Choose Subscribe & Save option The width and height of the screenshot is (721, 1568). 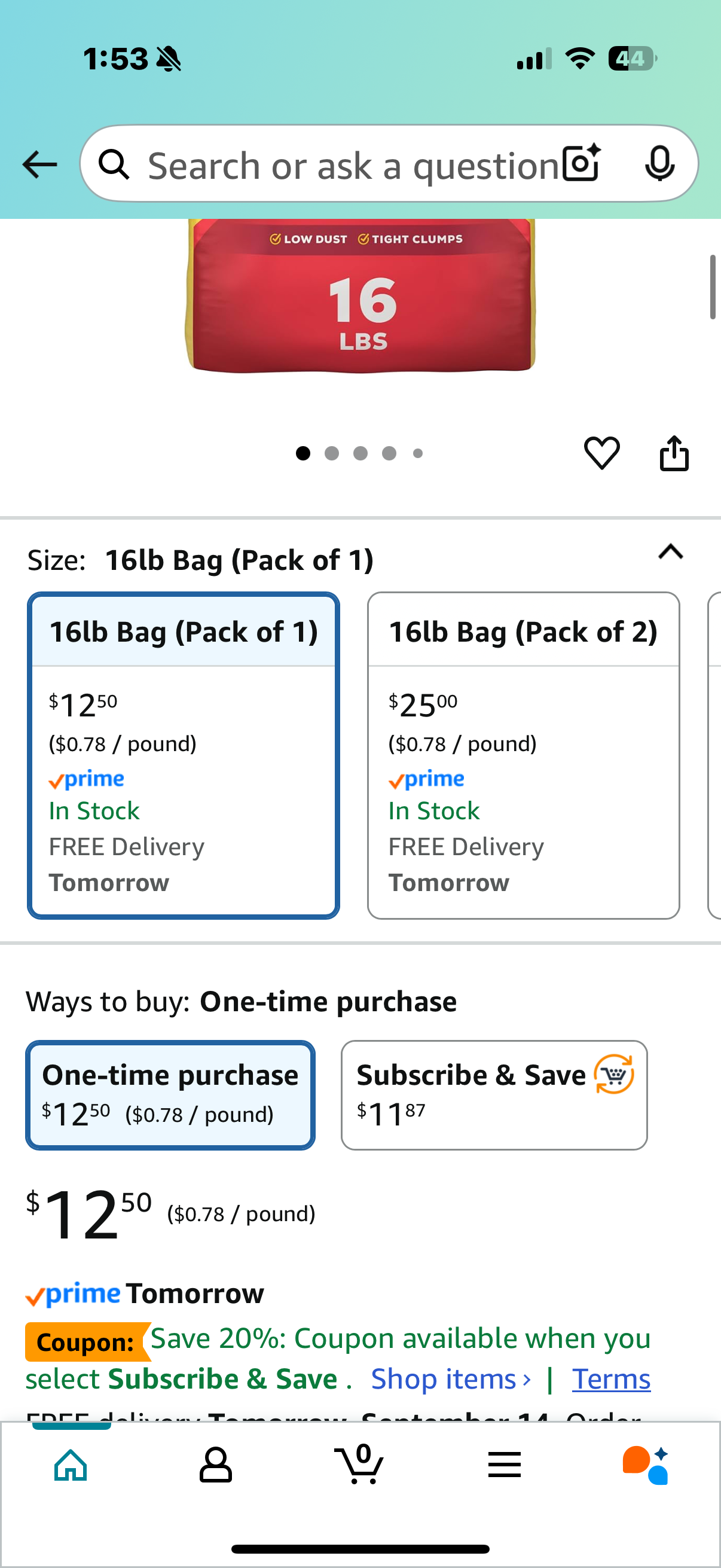coord(494,1095)
